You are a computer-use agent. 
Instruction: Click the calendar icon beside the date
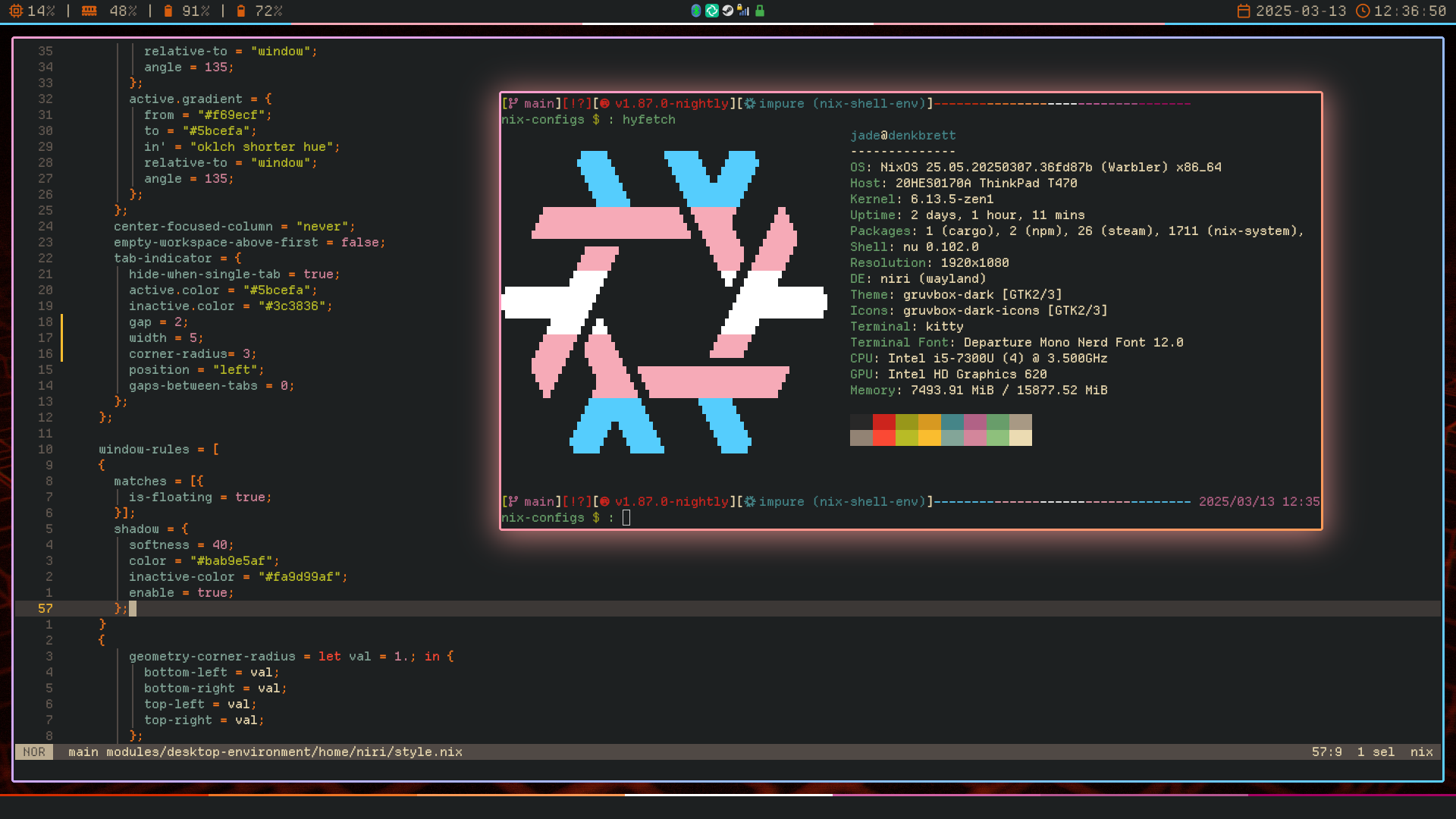[1244, 11]
